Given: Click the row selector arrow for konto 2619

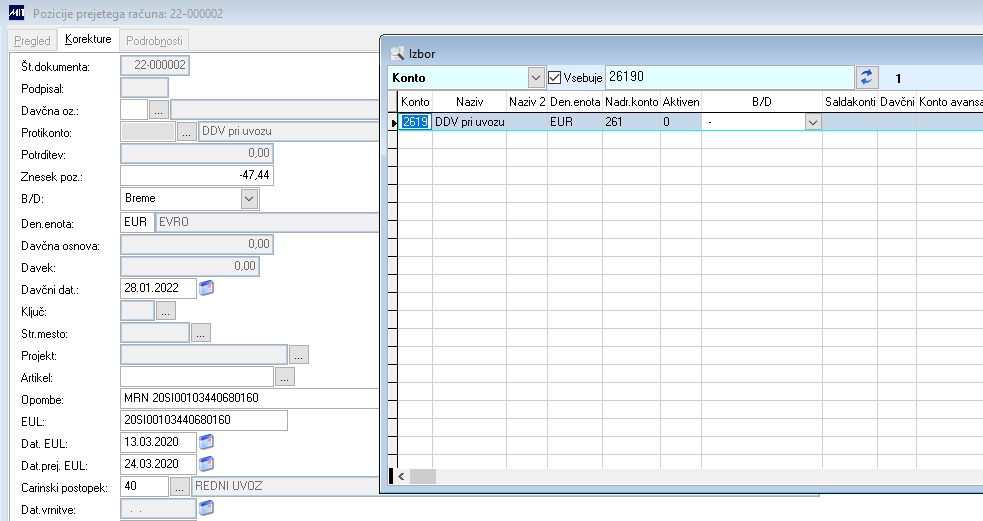Looking at the screenshot, I should pos(393,122).
